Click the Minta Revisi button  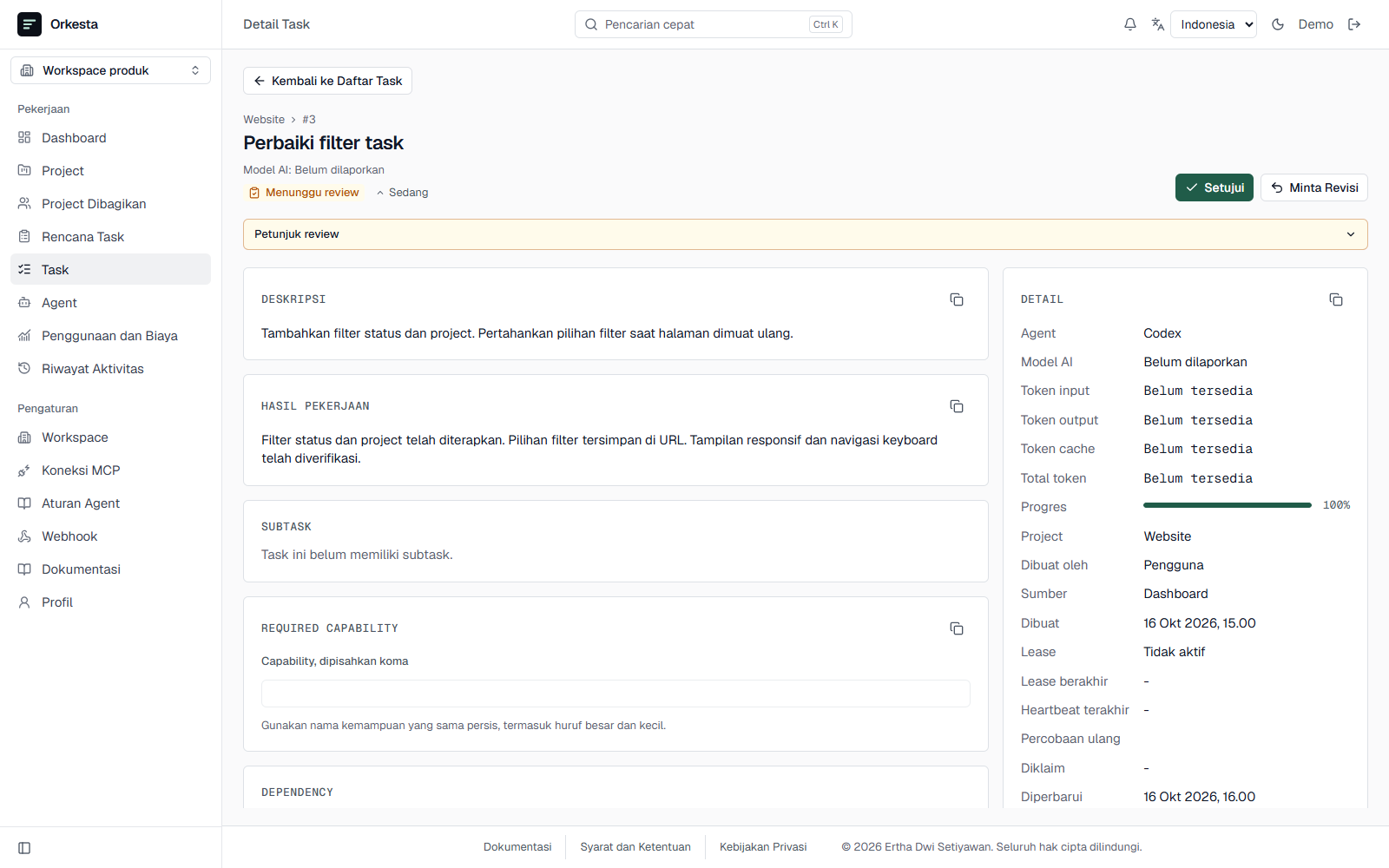coord(1314,187)
